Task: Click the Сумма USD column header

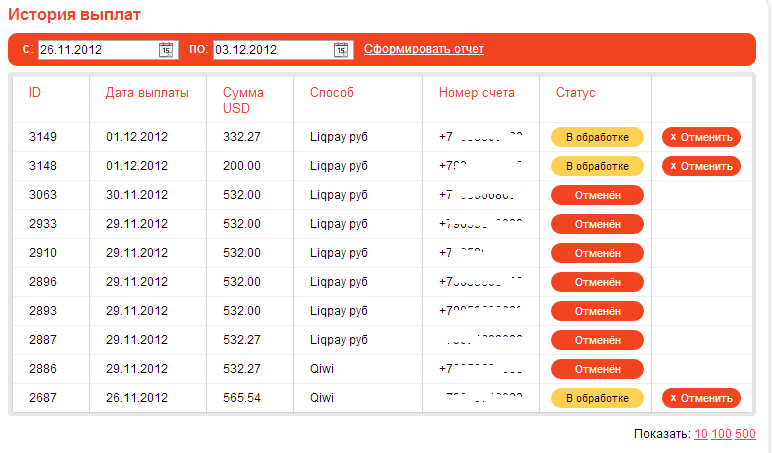Action: (x=243, y=100)
